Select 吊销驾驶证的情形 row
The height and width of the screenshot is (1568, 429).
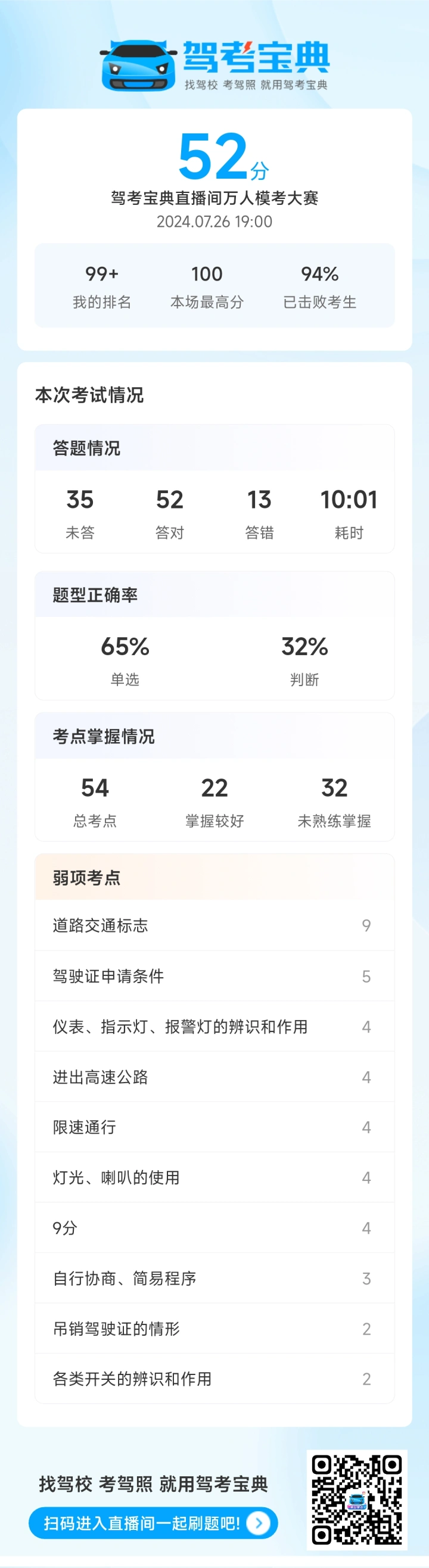coord(214,1328)
